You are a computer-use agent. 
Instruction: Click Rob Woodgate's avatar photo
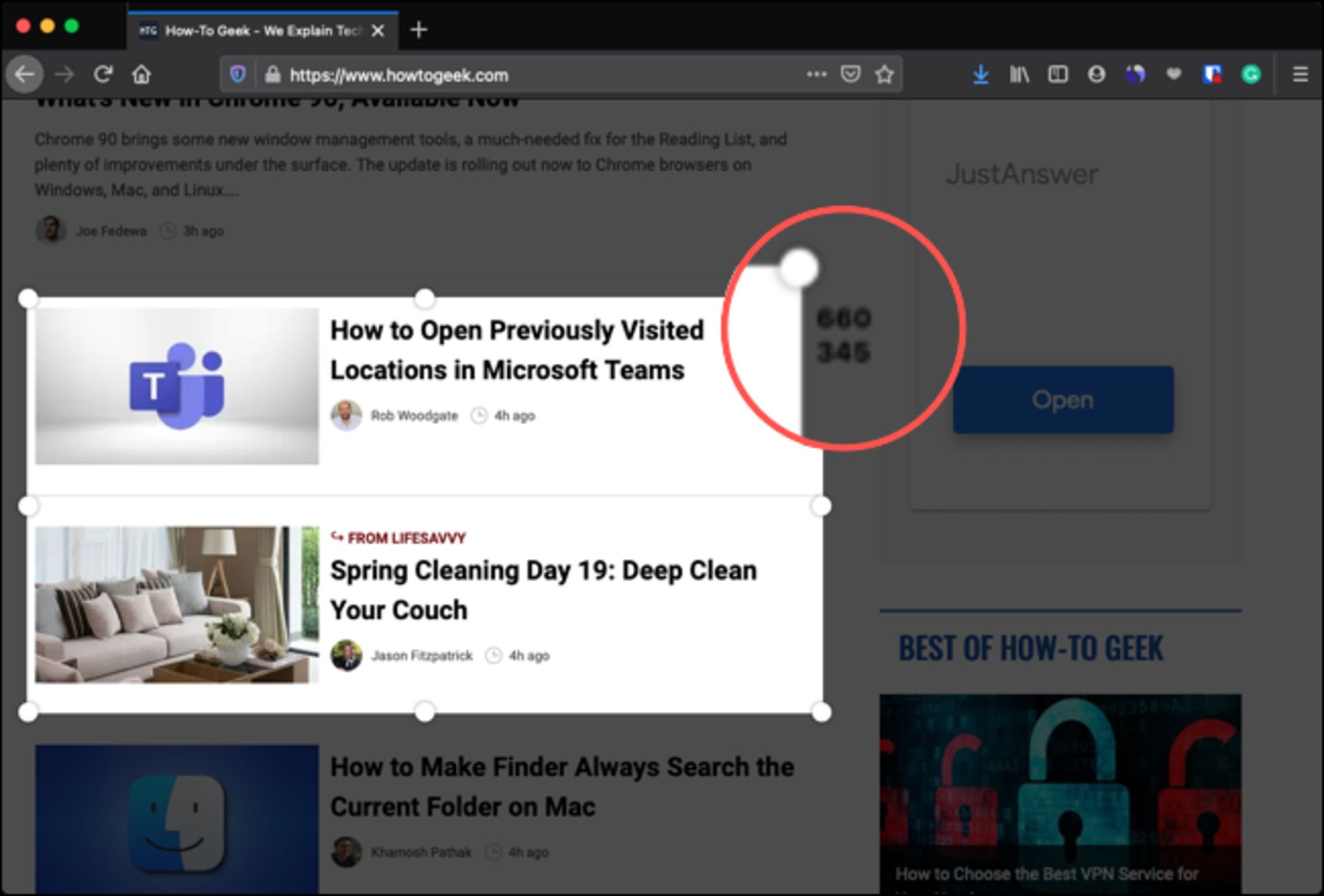point(346,416)
